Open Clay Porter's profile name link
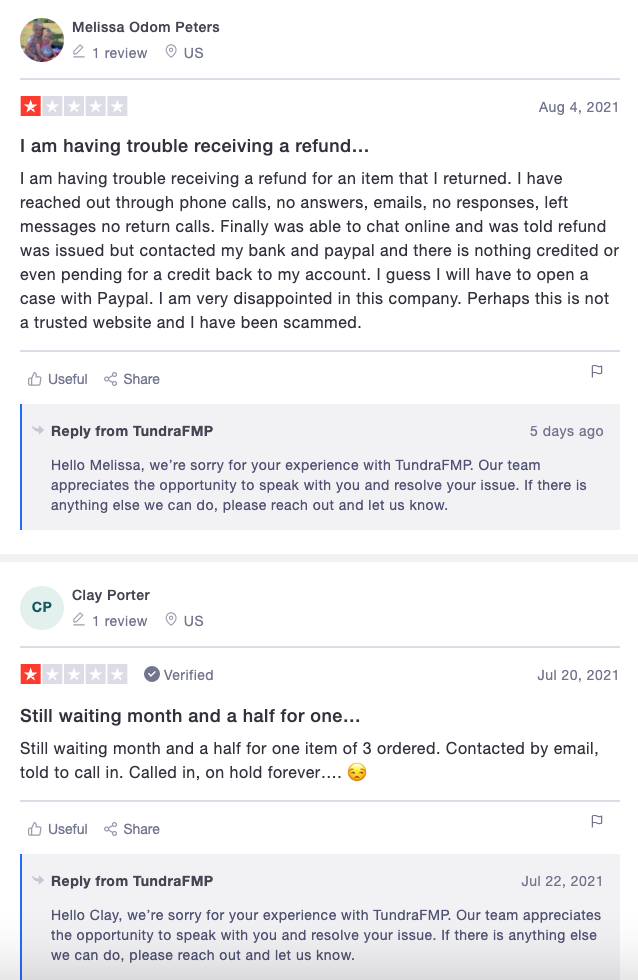This screenshot has height=980, width=638. (111, 595)
